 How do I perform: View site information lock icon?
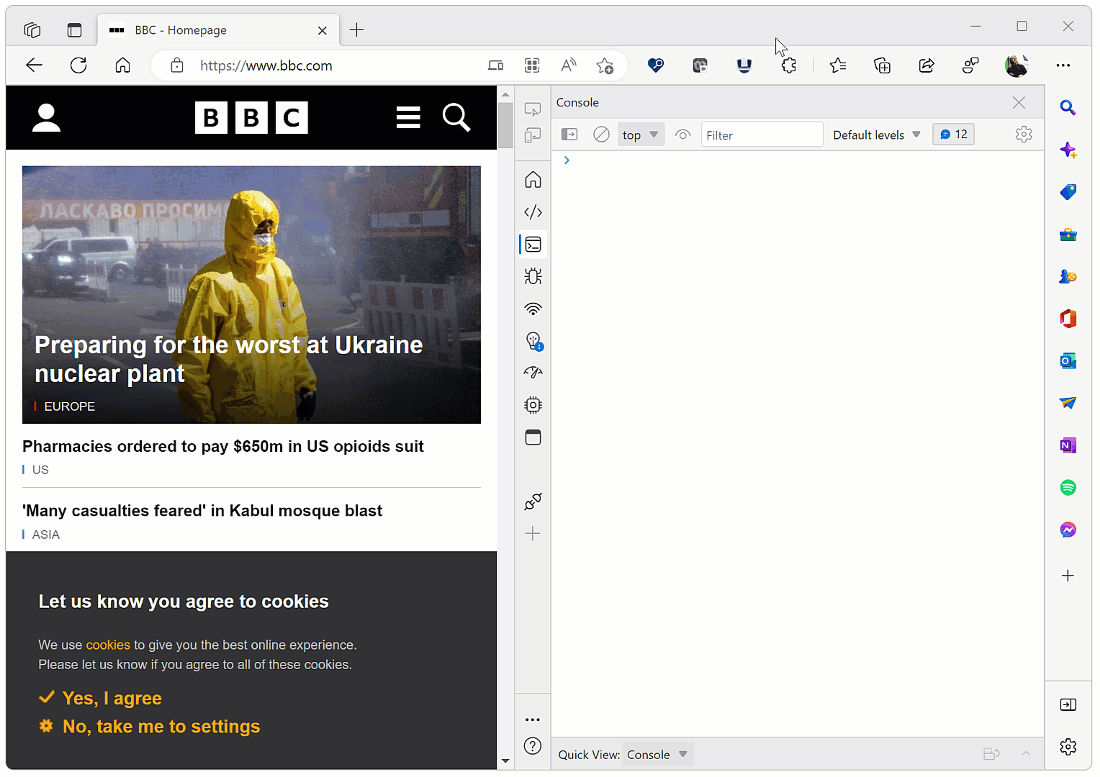177,65
